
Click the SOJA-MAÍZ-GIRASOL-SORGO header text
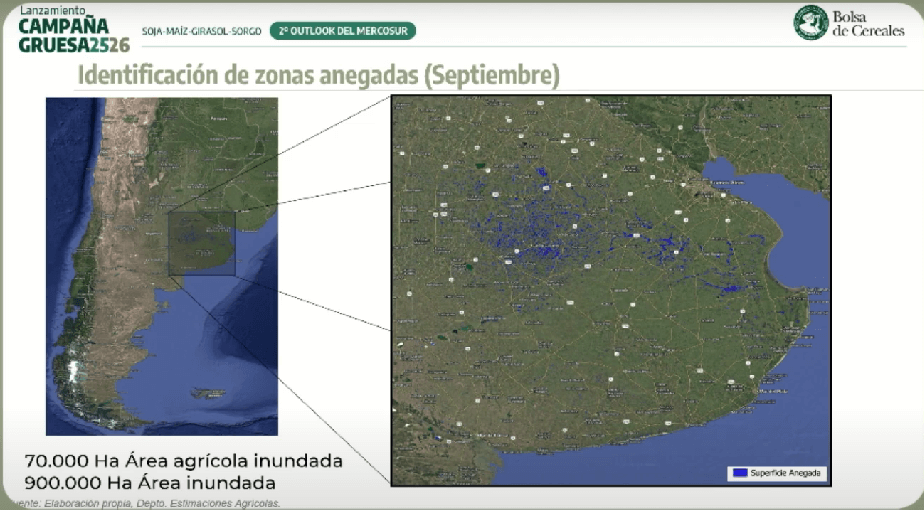point(207,31)
